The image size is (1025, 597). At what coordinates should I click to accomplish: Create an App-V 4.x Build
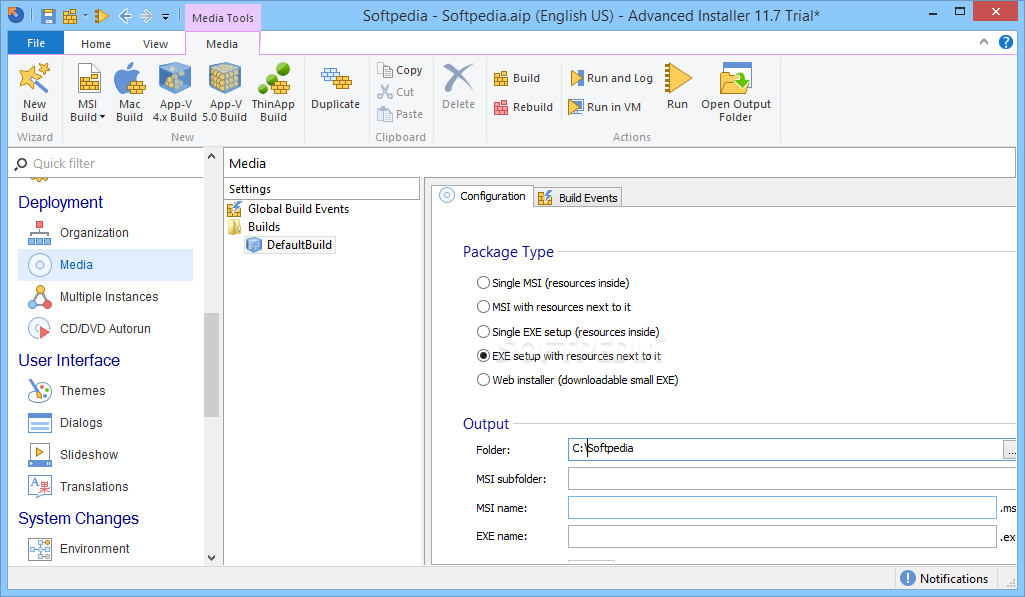(x=175, y=92)
